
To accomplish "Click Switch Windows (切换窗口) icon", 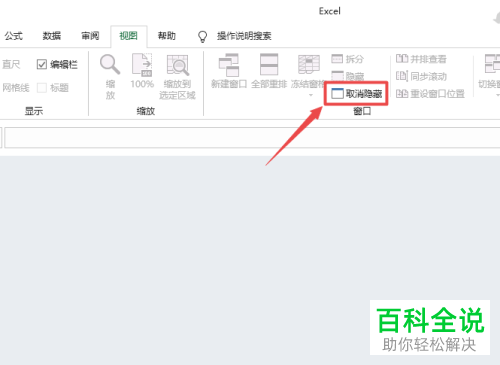I will pos(493,64).
